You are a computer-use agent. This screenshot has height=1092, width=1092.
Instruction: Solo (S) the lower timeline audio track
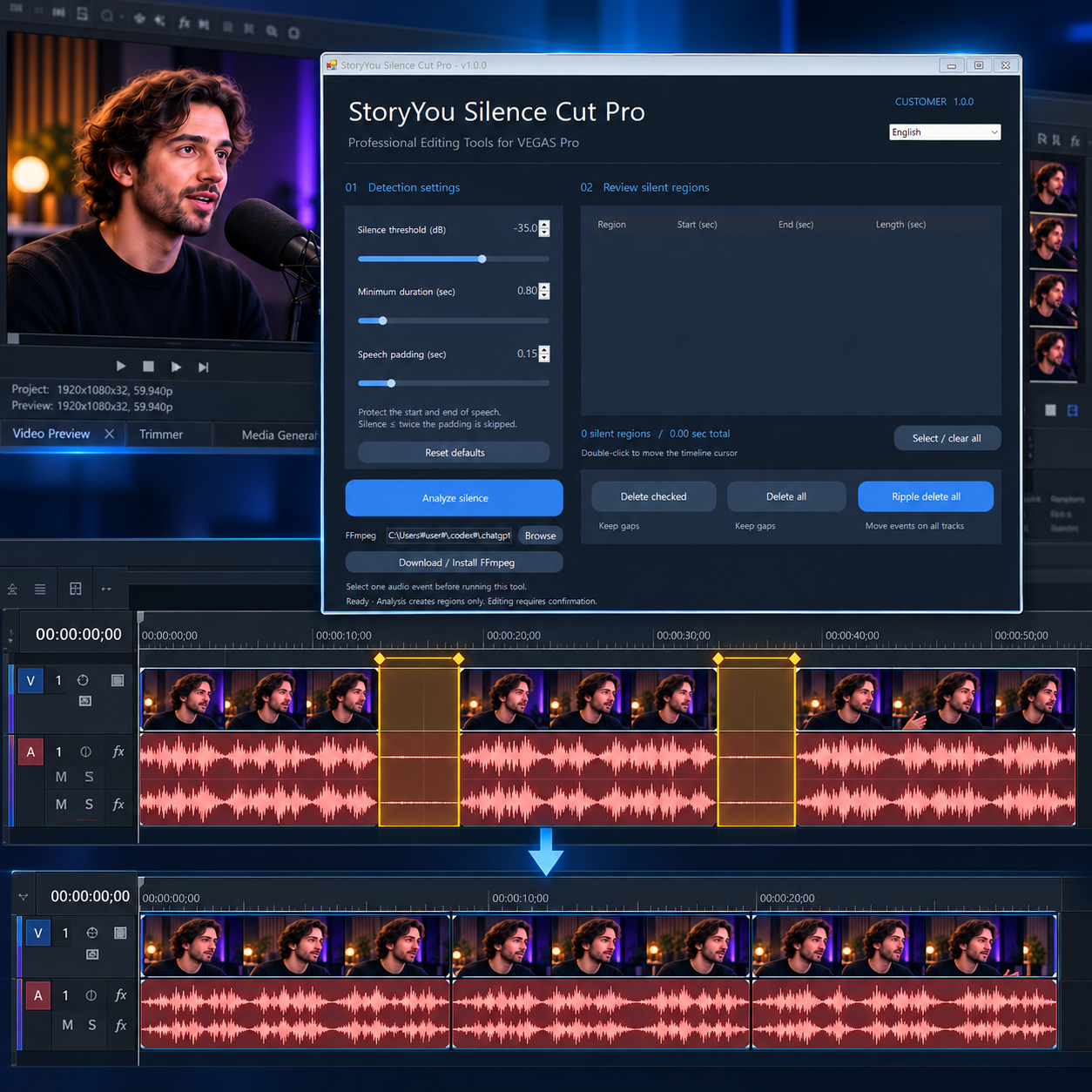click(x=92, y=1026)
